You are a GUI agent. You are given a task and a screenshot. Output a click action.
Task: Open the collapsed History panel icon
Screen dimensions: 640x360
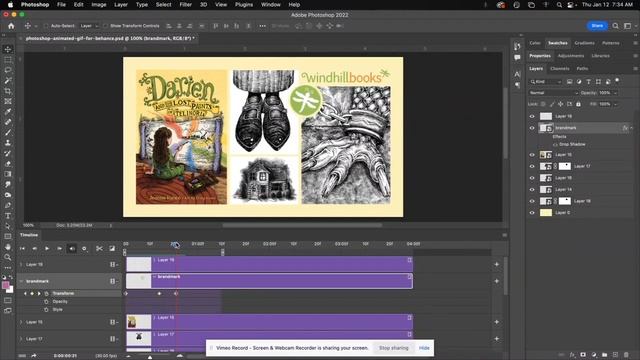click(517, 46)
